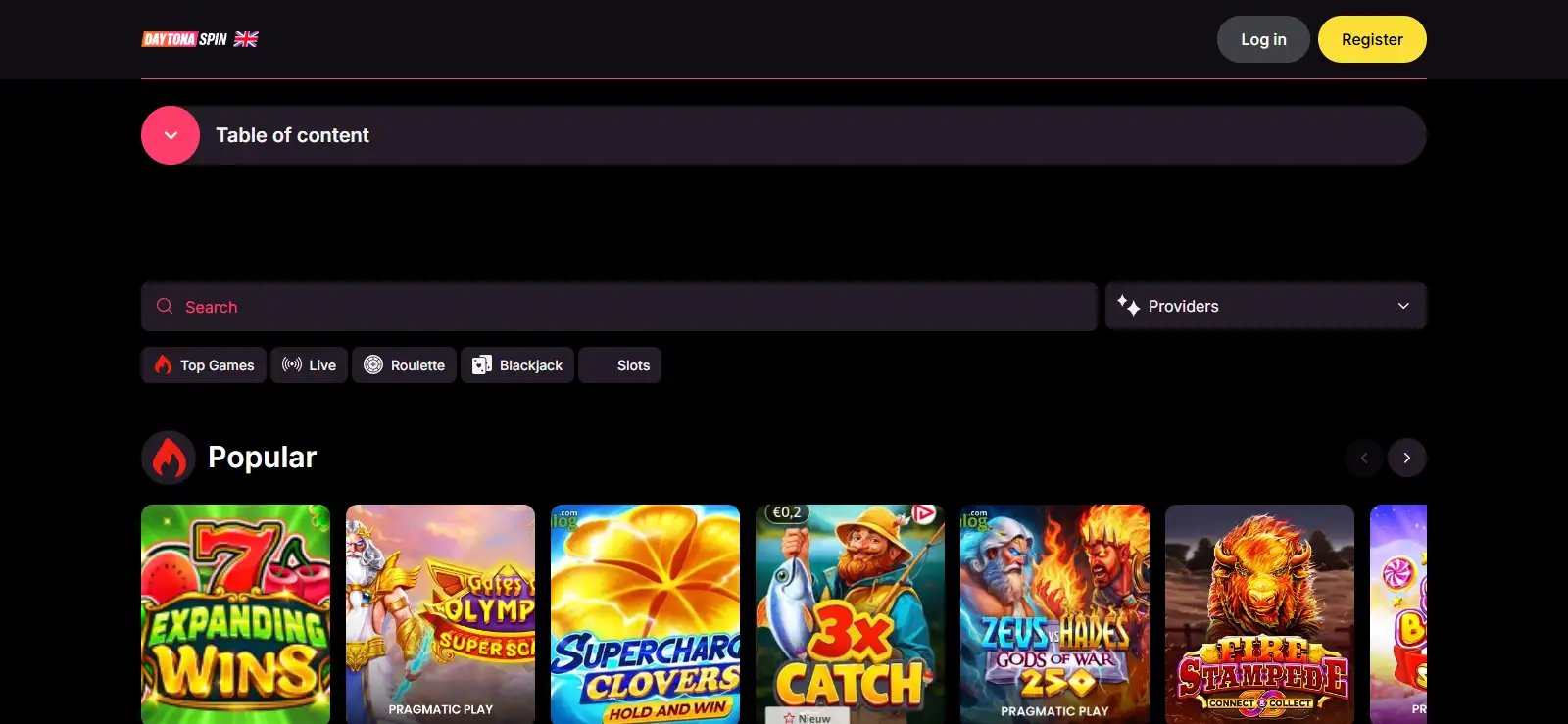Open the Roulette category tab
The height and width of the screenshot is (724, 1568).
(404, 365)
